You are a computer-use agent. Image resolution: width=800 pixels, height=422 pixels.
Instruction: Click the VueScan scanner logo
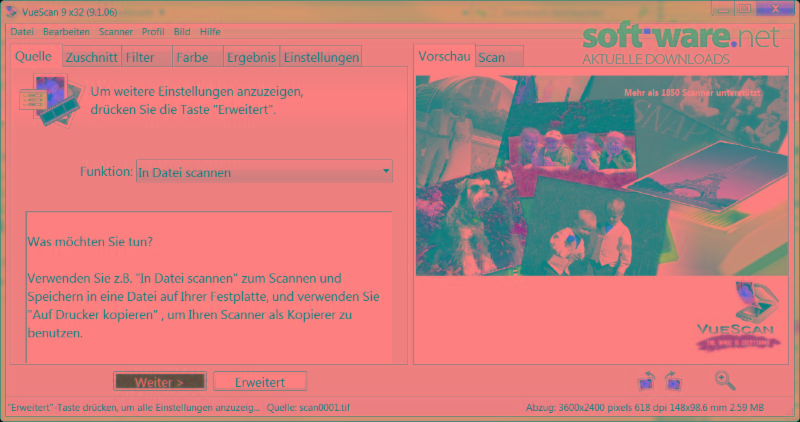[x=739, y=316]
